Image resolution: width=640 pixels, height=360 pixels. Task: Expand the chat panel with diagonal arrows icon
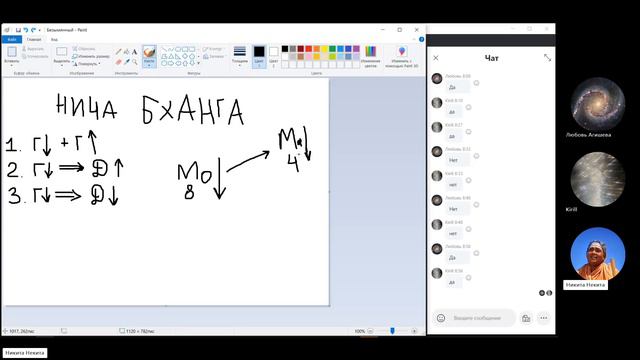pos(547,58)
